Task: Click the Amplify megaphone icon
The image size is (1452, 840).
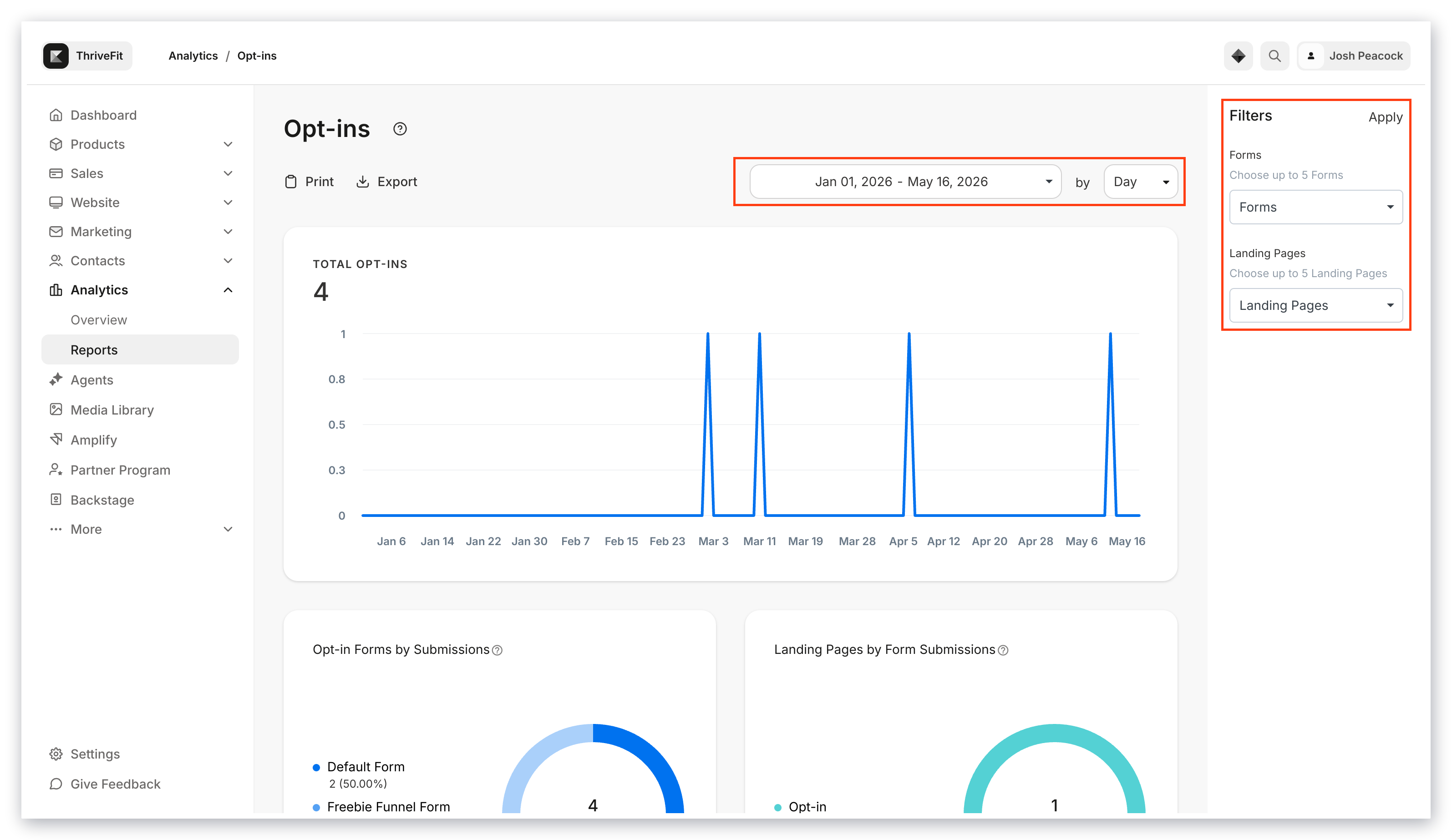Action: coord(56,440)
